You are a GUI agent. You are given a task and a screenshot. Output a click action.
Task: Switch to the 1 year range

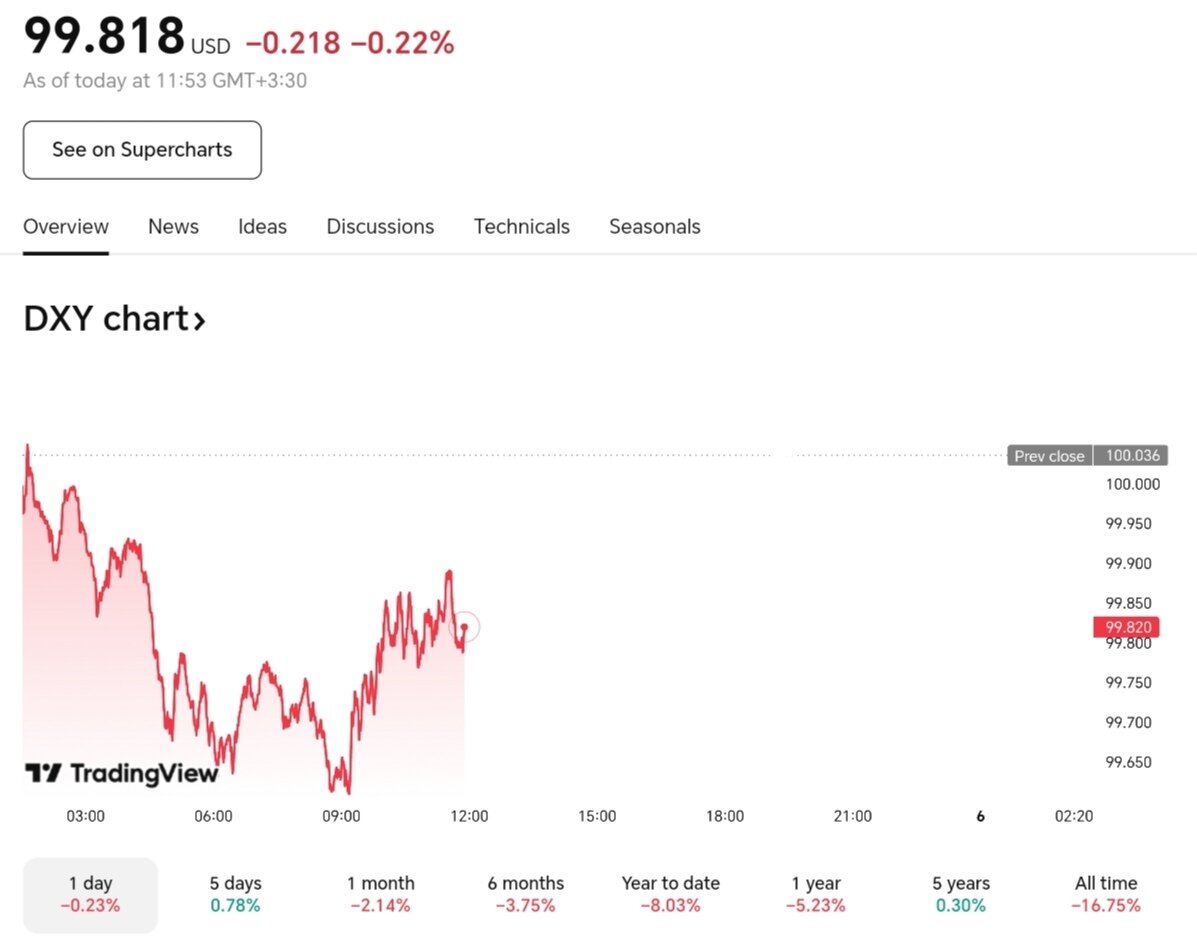click(x=816, y=894)
